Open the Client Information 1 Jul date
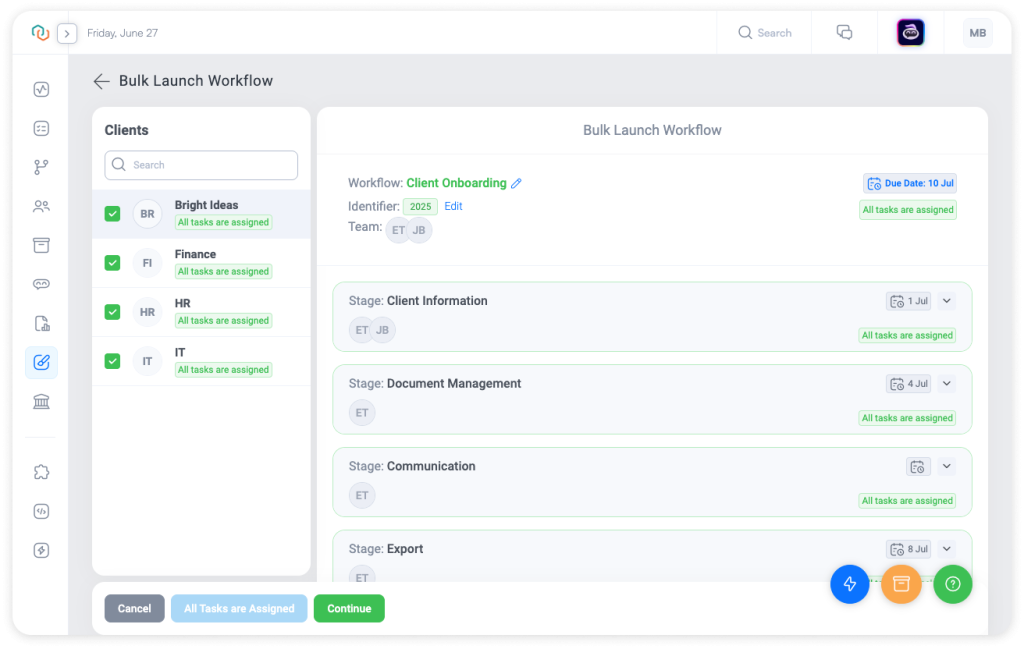 coord(908,301)
